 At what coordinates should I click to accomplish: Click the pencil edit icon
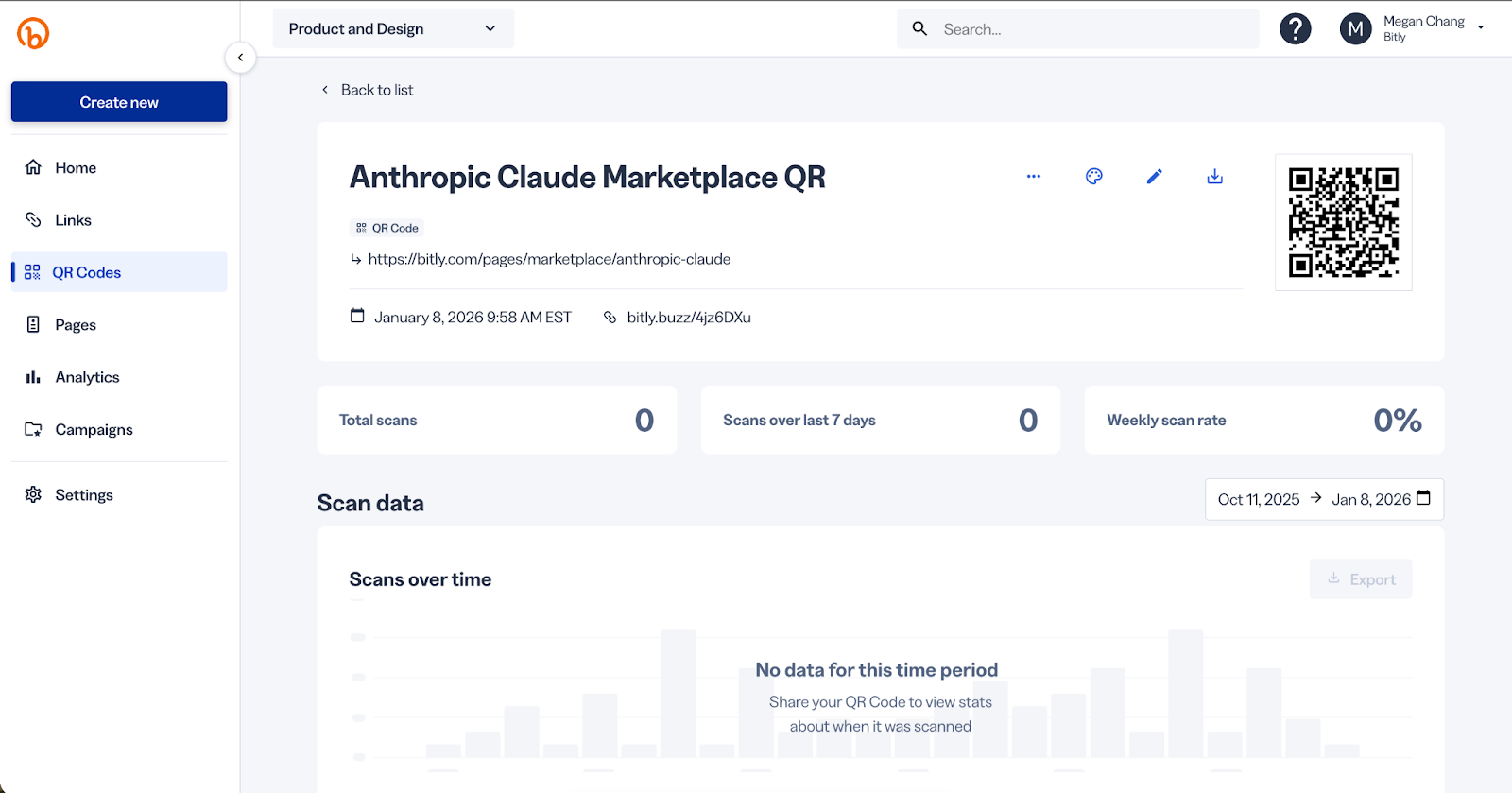(x=1155, y=177)
